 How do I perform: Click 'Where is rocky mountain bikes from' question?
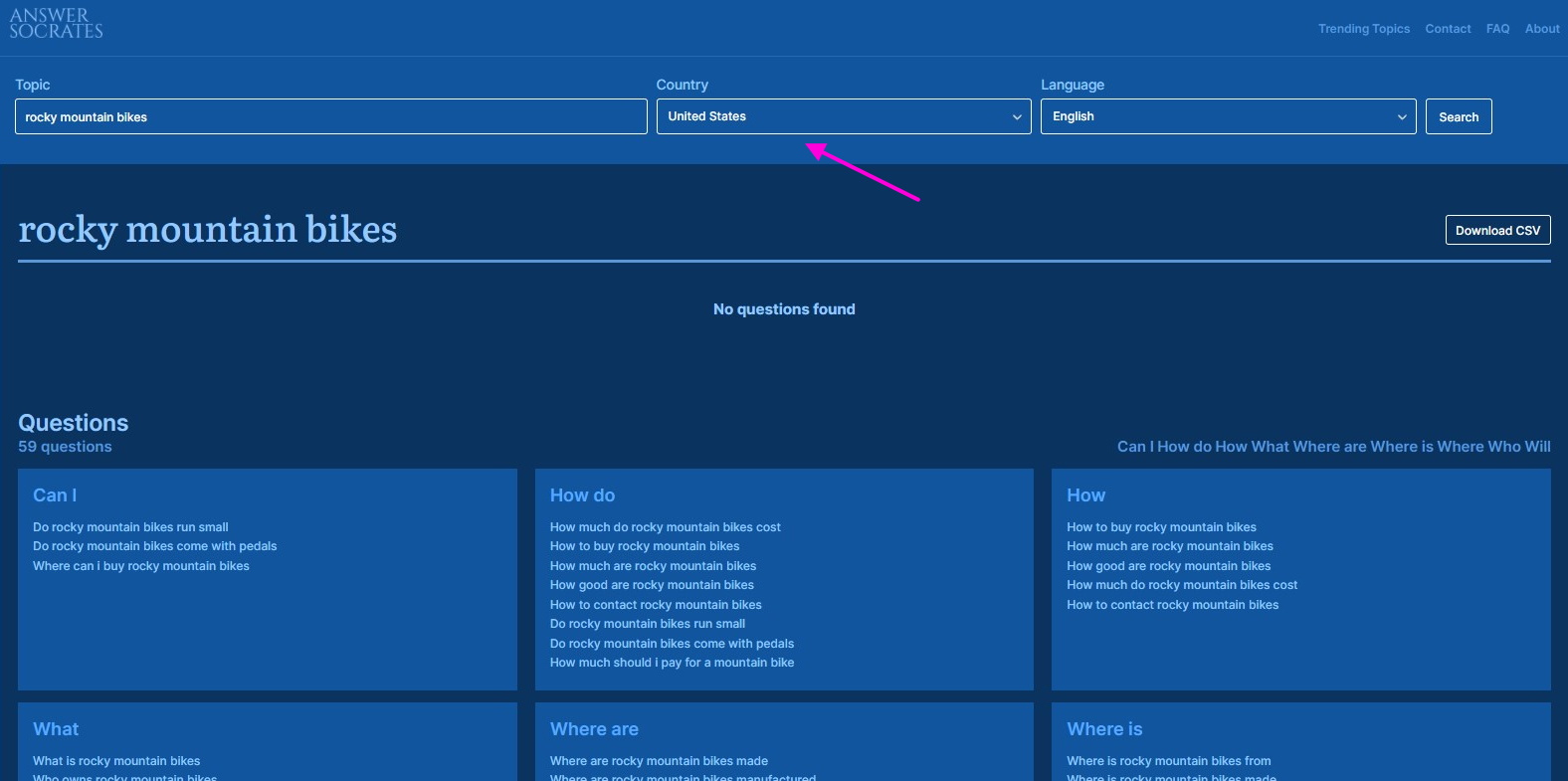[1169, 761]
